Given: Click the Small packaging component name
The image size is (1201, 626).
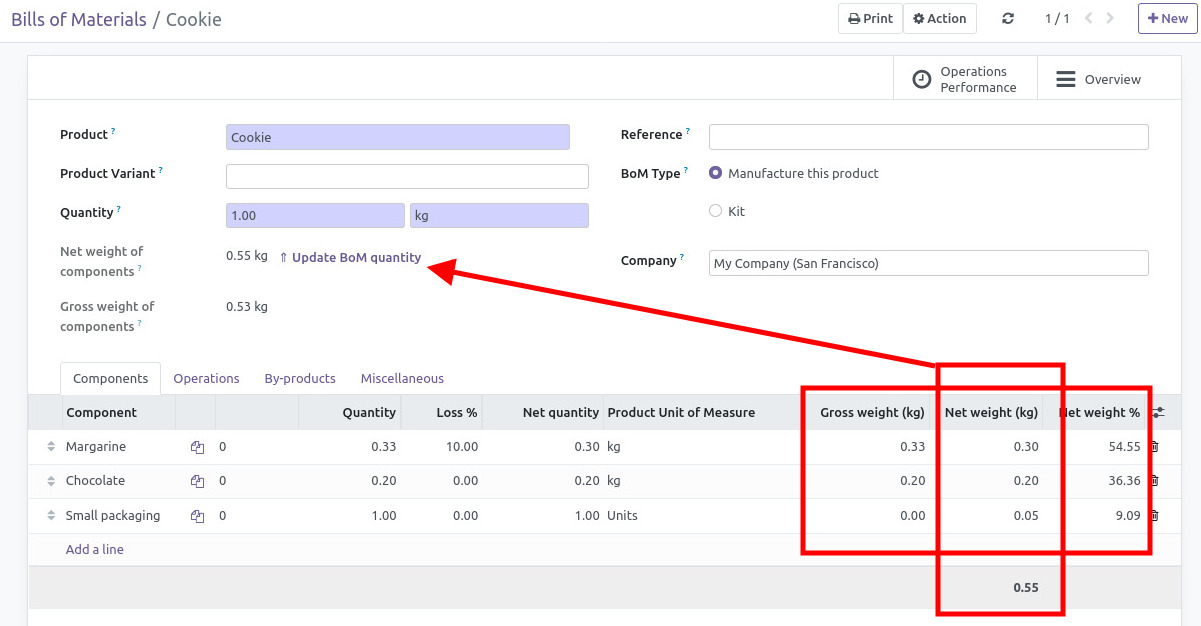Looking at the screenshot, I should point(113,516).
